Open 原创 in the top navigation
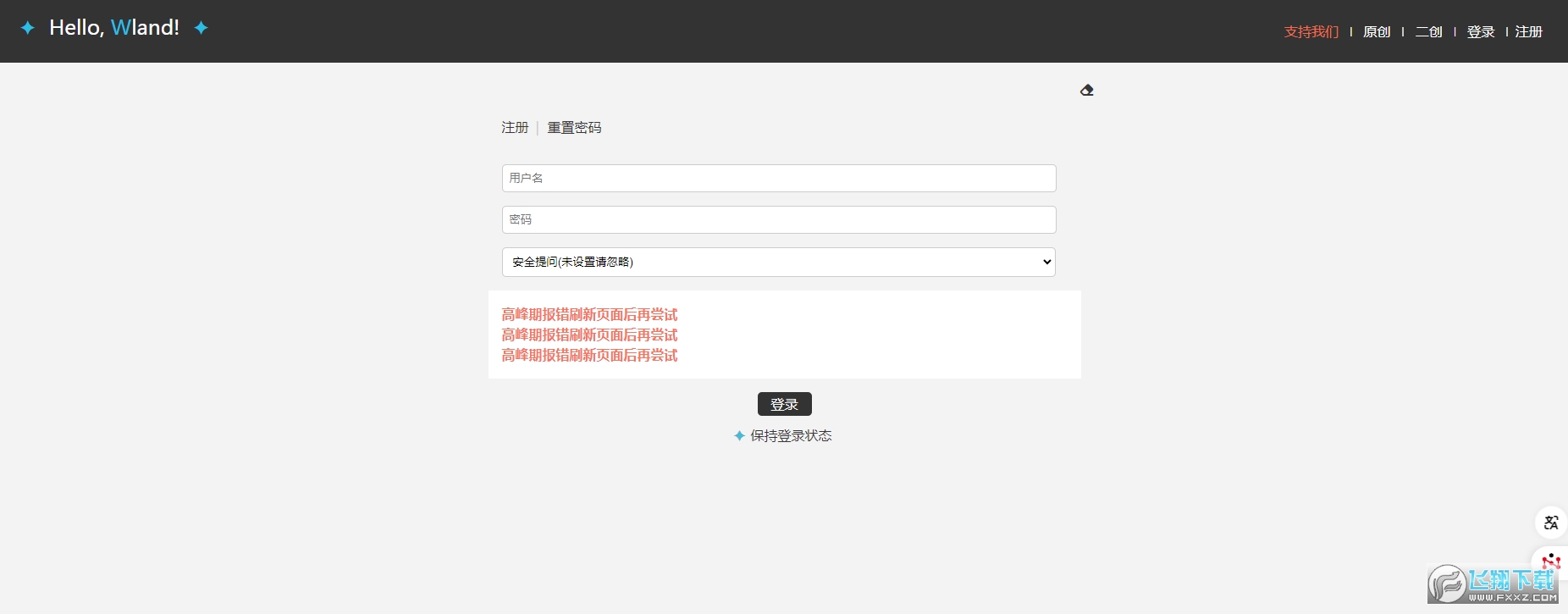Image resolution: width=1568 pixels, height=614 pixels. tap(1377, 32)
